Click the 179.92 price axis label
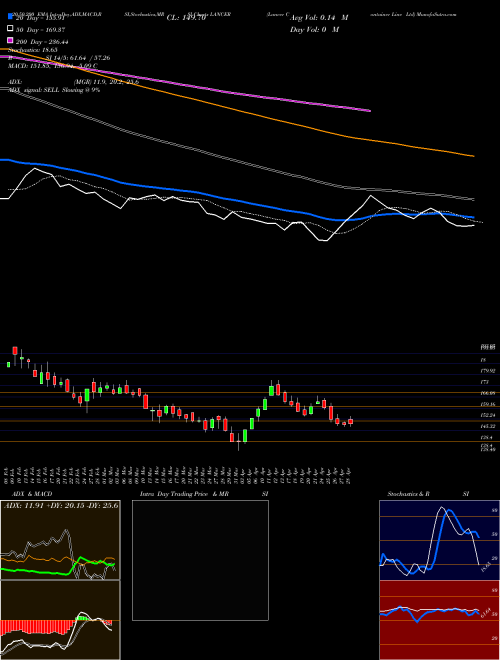 point(487,371)
